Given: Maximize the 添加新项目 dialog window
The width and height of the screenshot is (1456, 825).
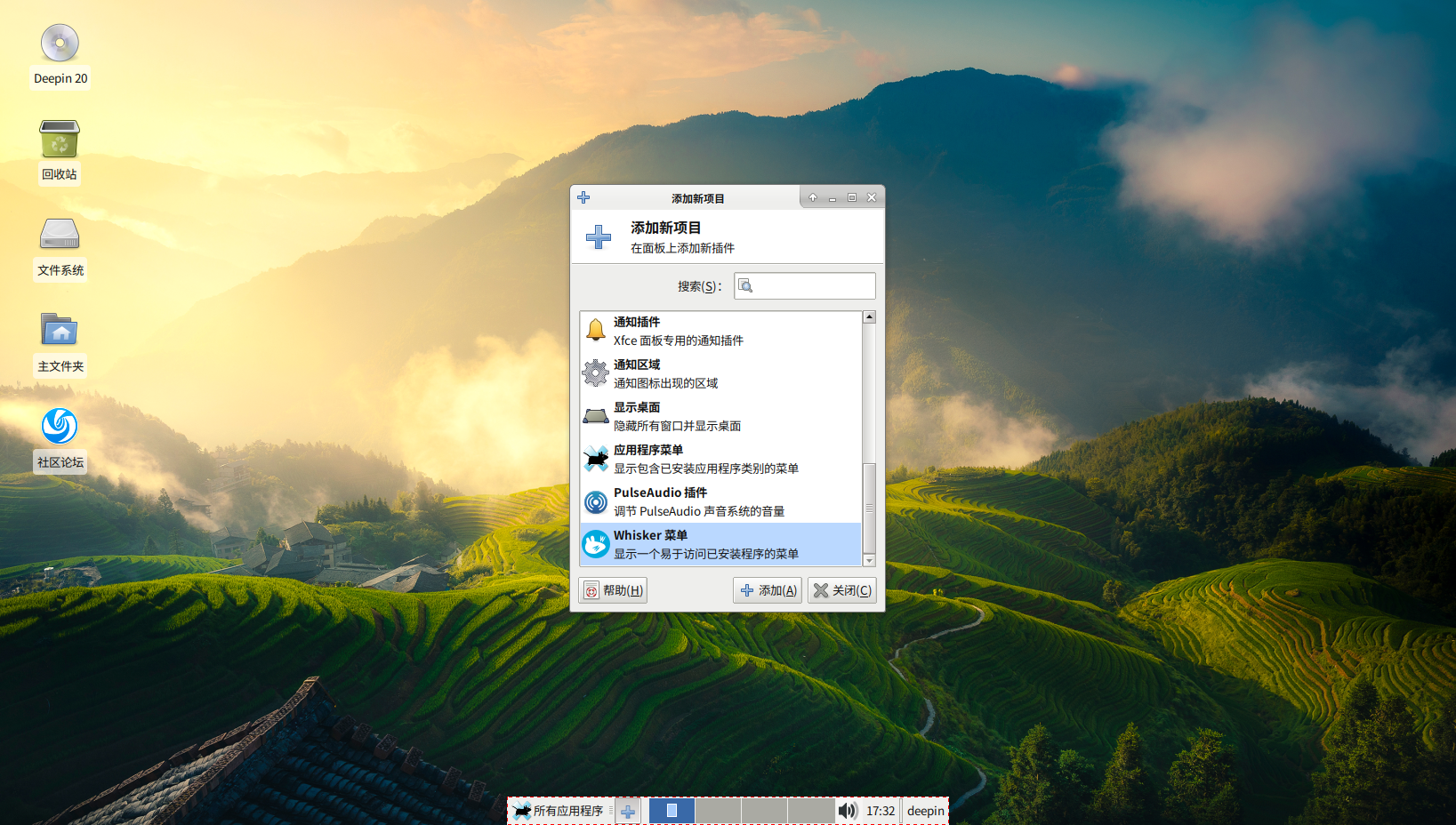Looking at the screenshot, I should (852, 197).
